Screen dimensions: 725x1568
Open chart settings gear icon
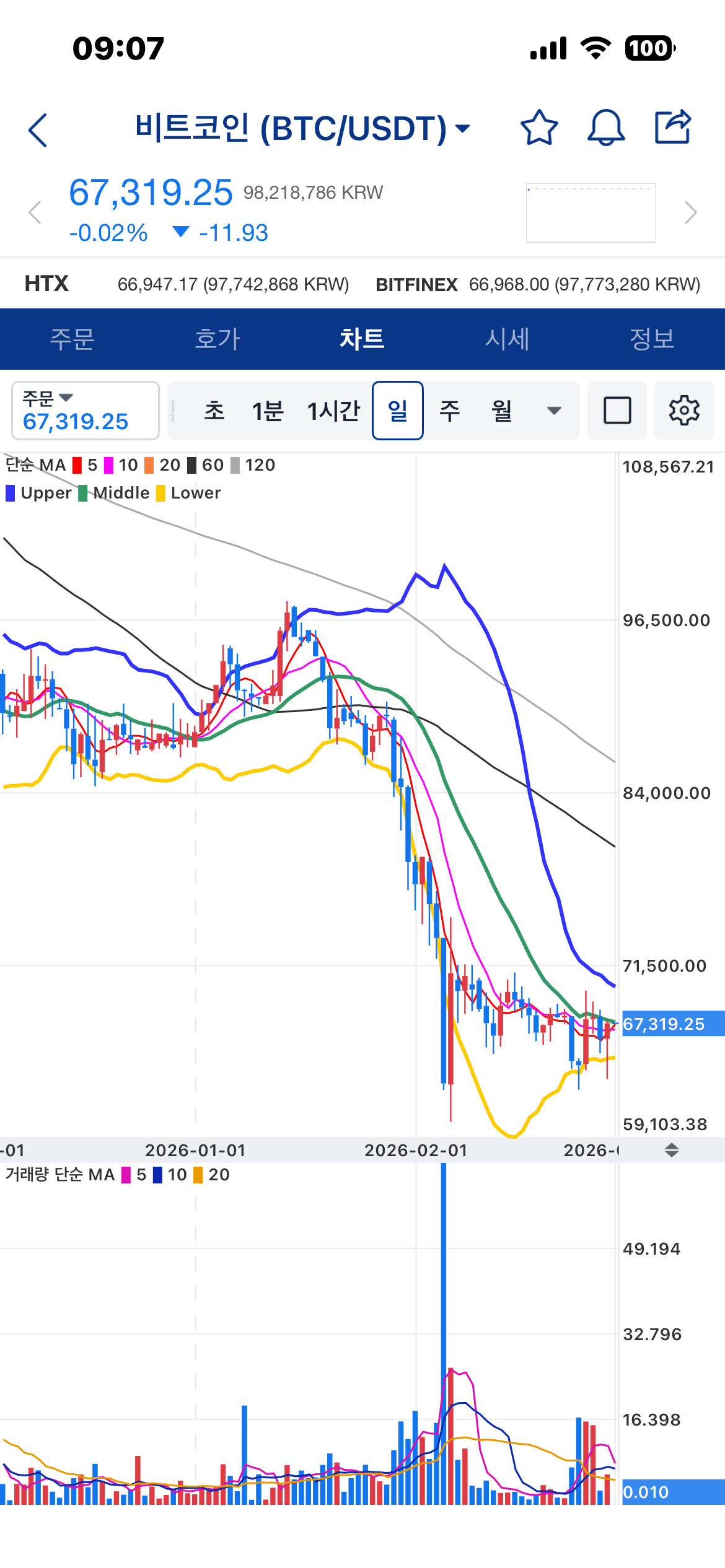point(684,411)
